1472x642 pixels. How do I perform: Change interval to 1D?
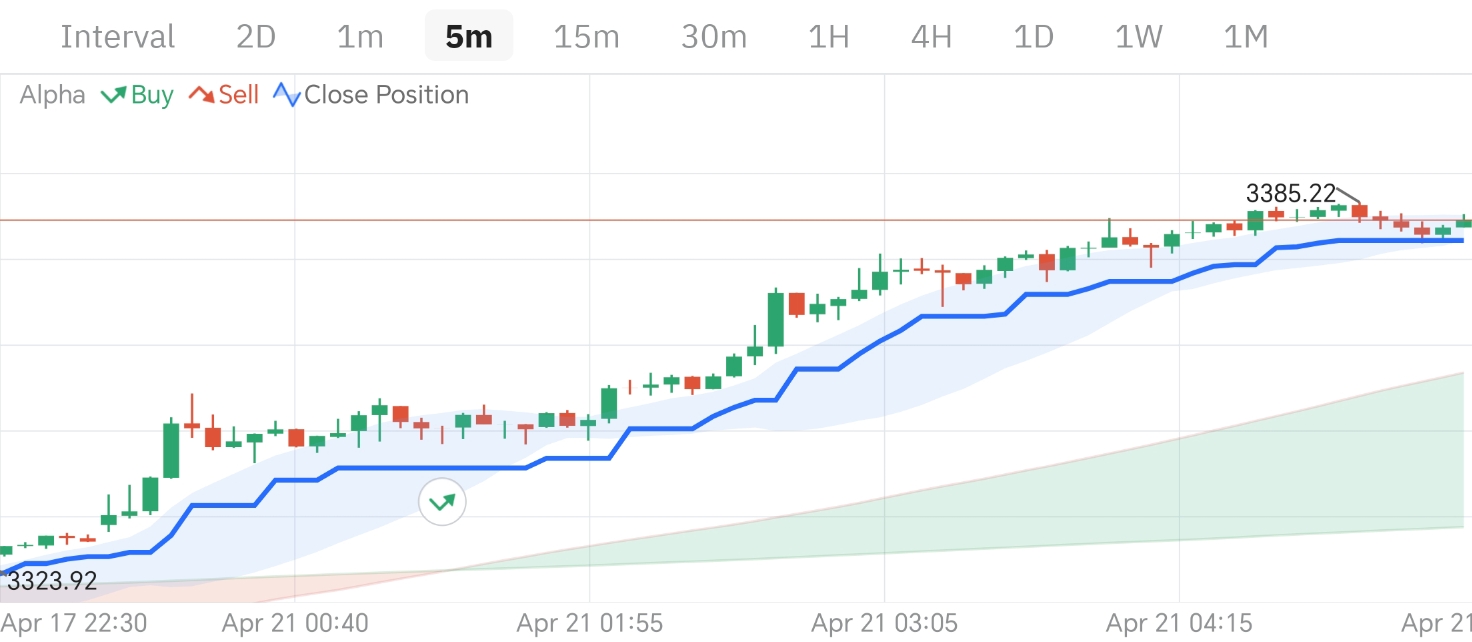tap(1034, 37)
